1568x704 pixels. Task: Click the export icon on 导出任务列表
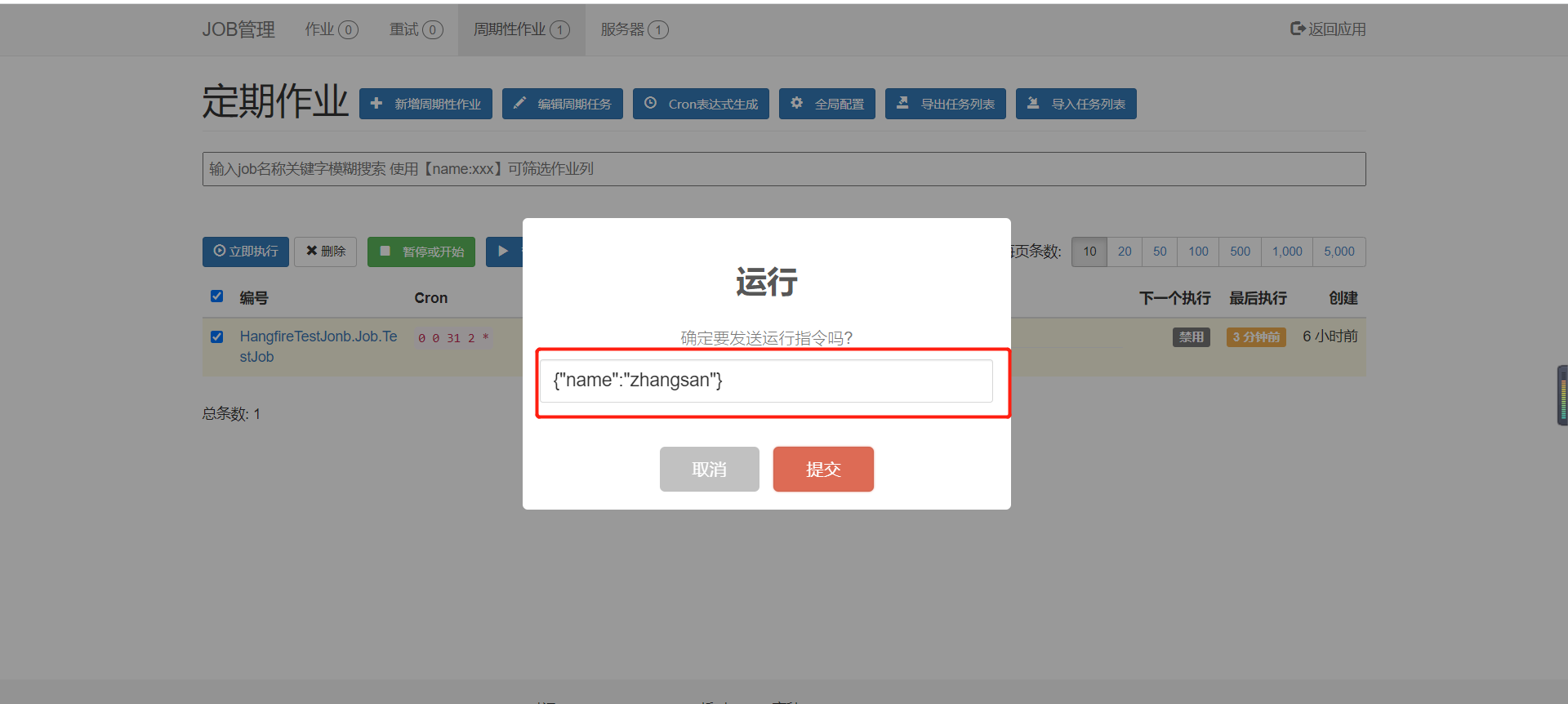[902, 103]
